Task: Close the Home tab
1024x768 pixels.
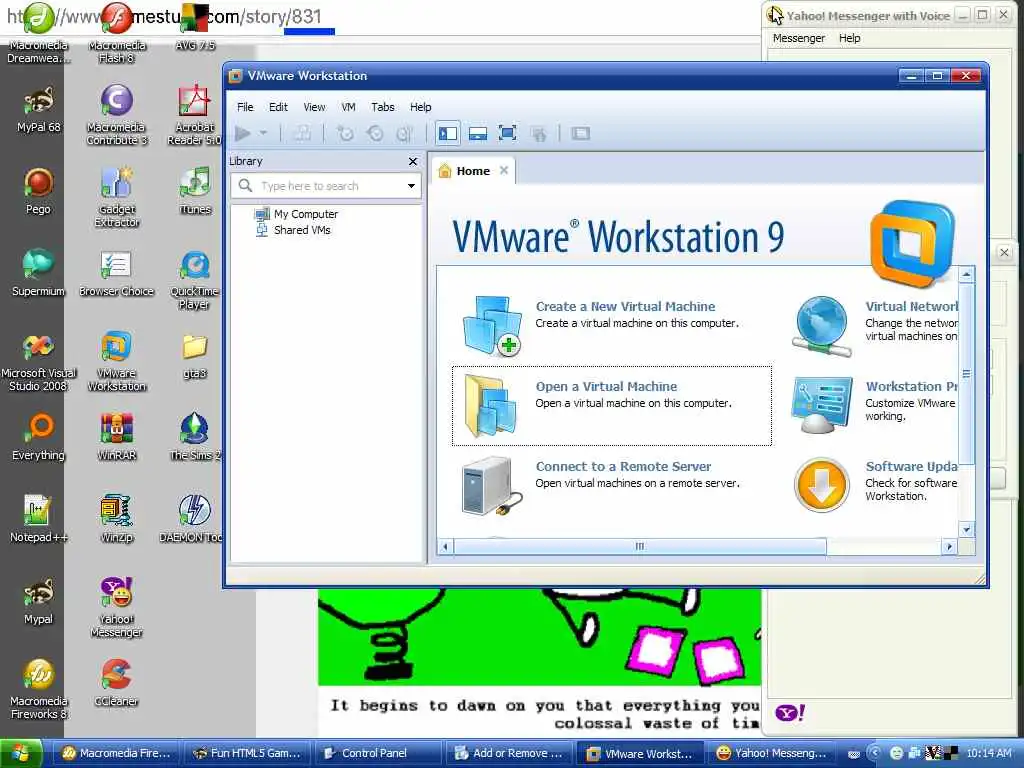Action: click(504, 170)
